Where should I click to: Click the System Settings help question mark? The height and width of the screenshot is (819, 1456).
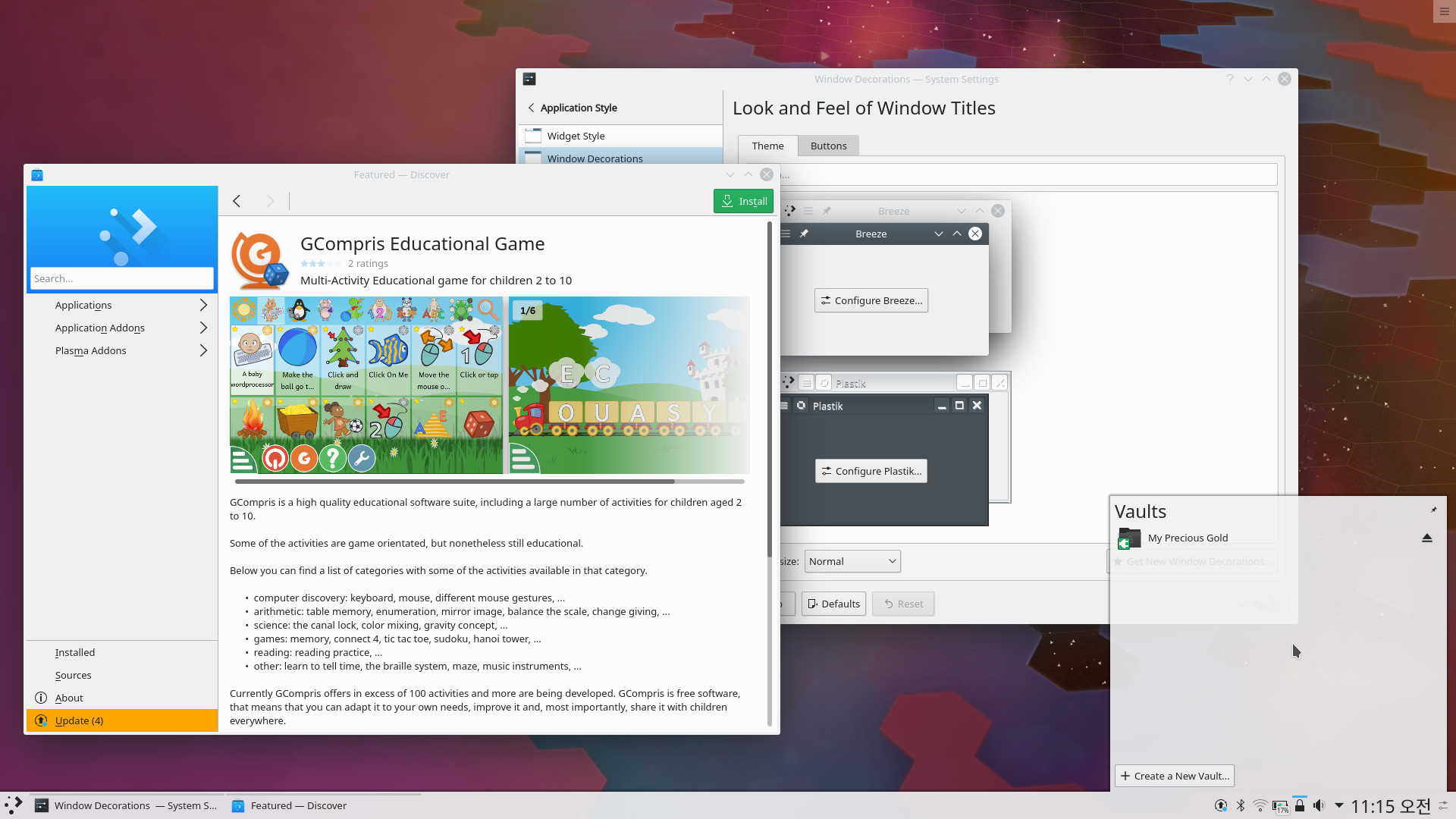(x=1229, y=79)
